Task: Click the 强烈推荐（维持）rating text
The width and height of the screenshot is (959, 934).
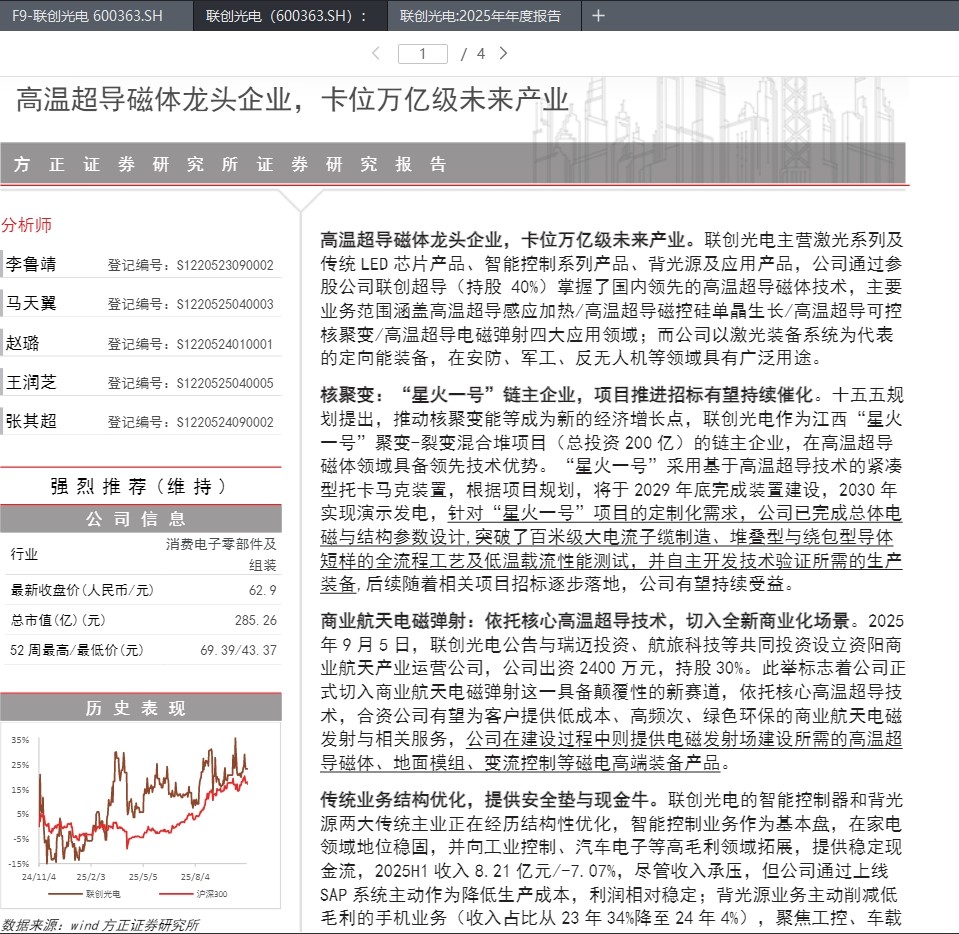Action: (139, 487)
